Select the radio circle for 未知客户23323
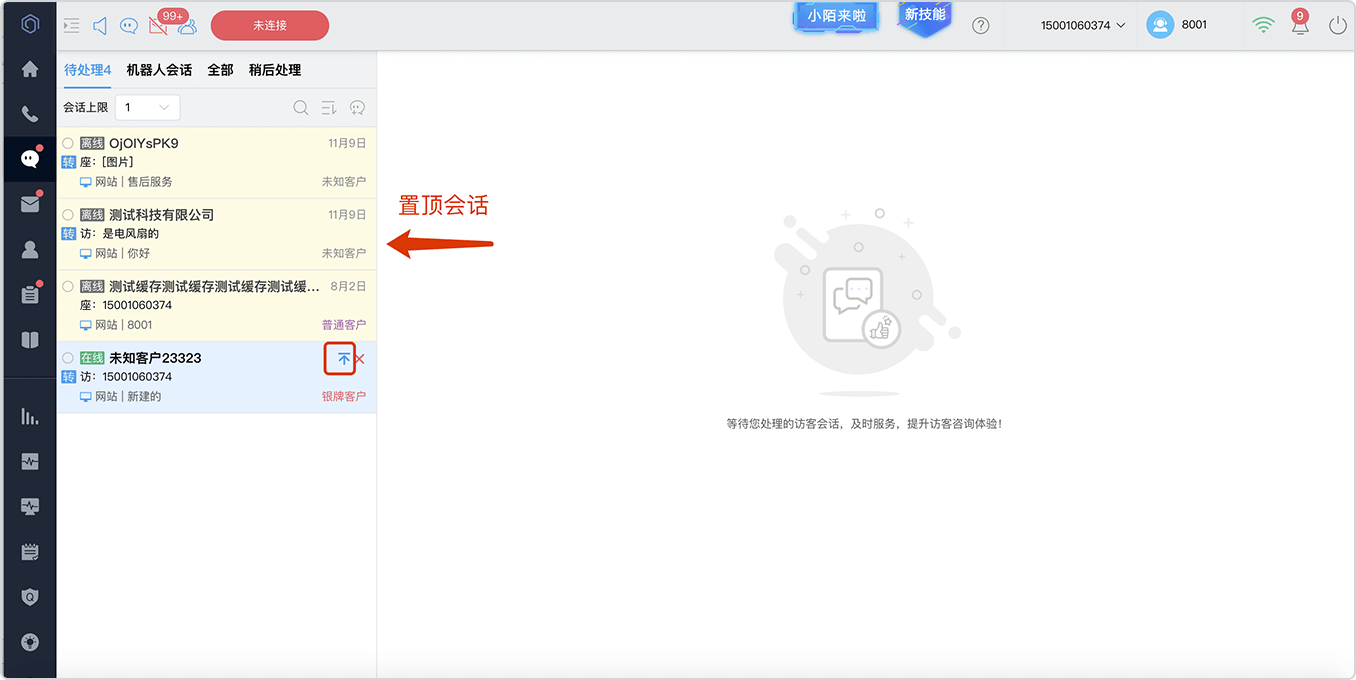 [68, 358]
